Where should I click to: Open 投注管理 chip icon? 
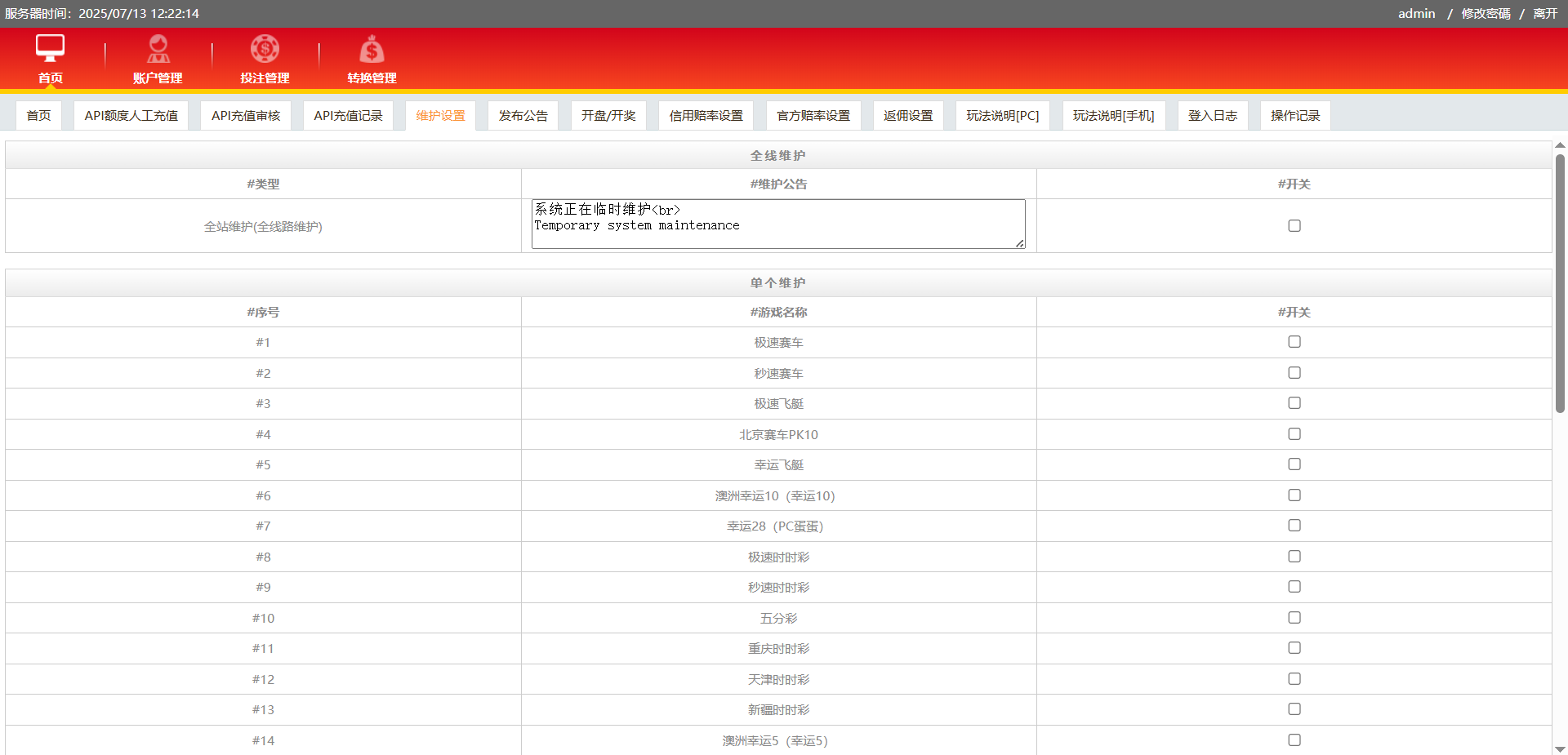click(265, 49)
